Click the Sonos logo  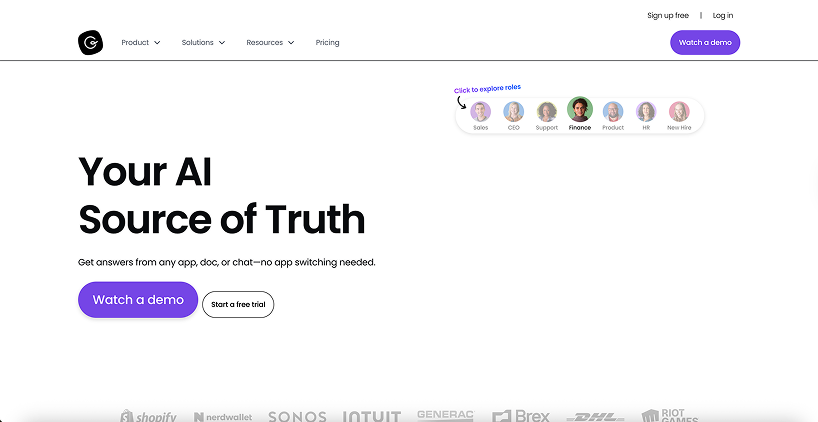pyautogui.click(x=297, y=416)
